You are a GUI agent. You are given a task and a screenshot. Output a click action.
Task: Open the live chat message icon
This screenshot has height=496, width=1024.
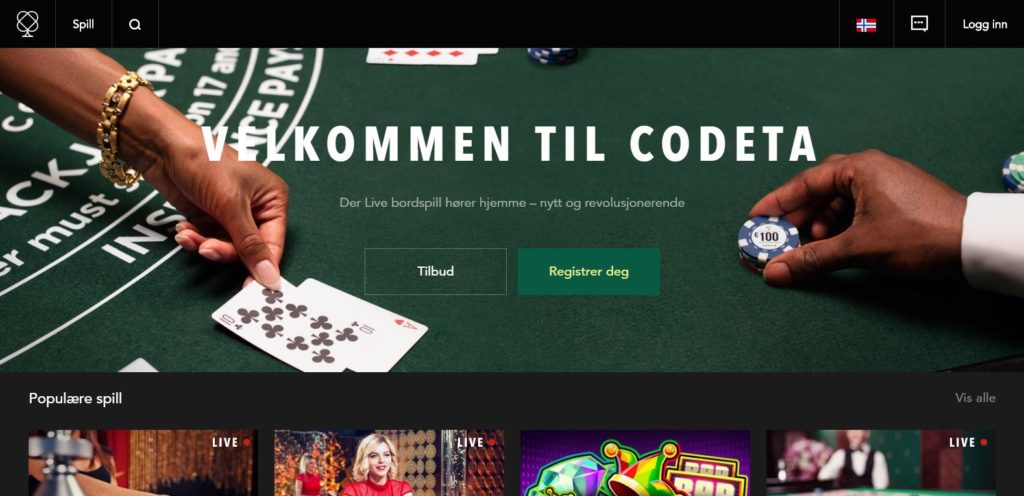click(x=919, y=23)
